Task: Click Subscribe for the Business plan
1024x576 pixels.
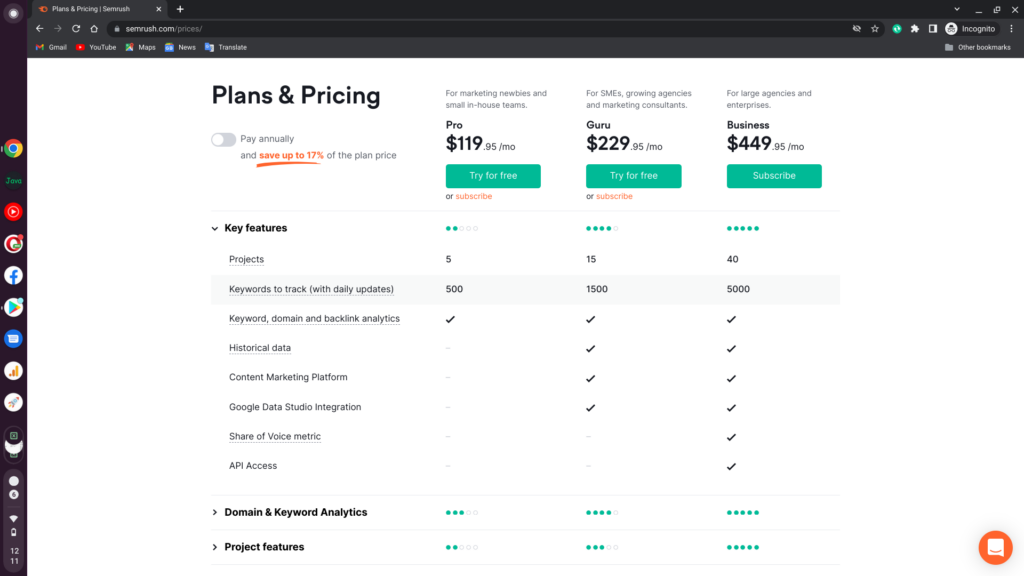Action: (x=774, y=176)
